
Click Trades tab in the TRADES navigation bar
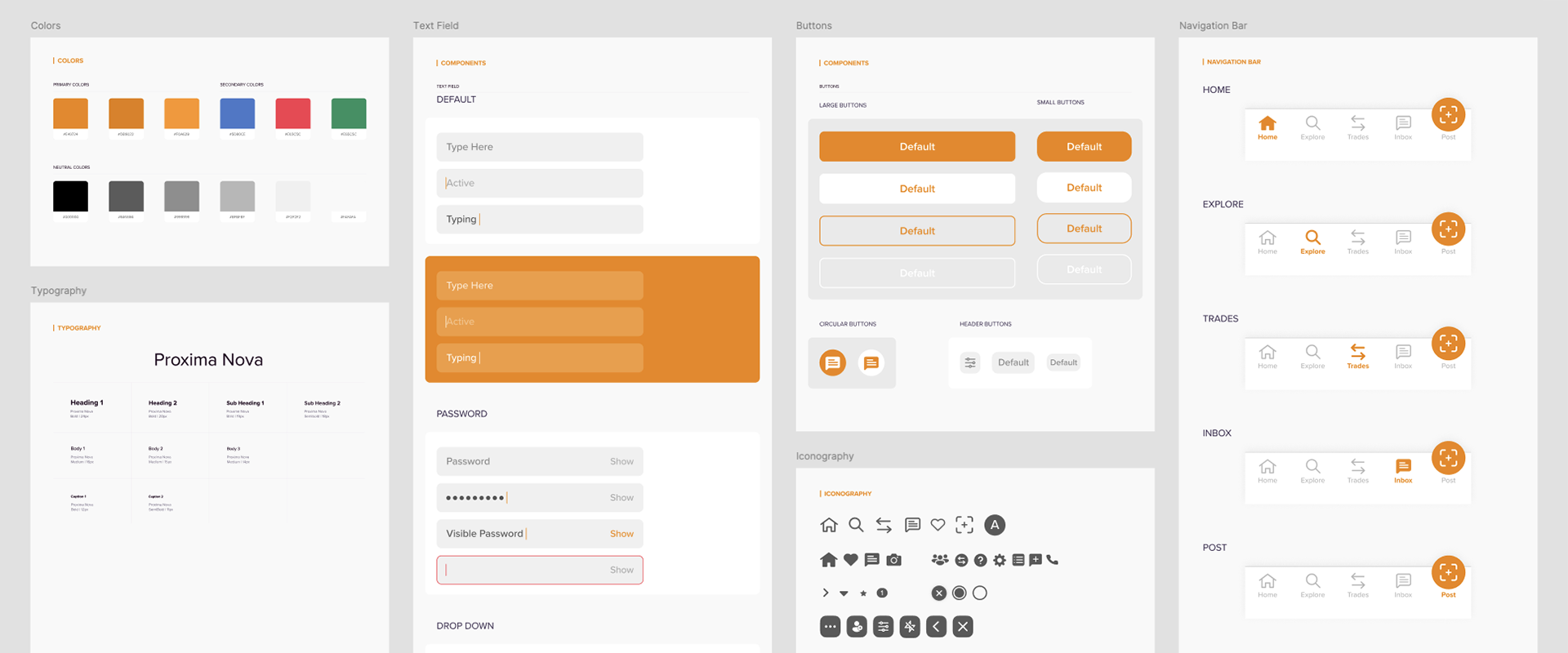(1358, 357)
